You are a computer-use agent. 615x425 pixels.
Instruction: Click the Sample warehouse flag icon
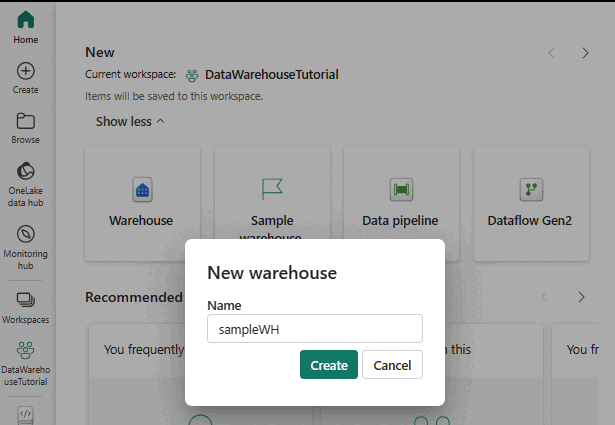[x=272, y=189]
